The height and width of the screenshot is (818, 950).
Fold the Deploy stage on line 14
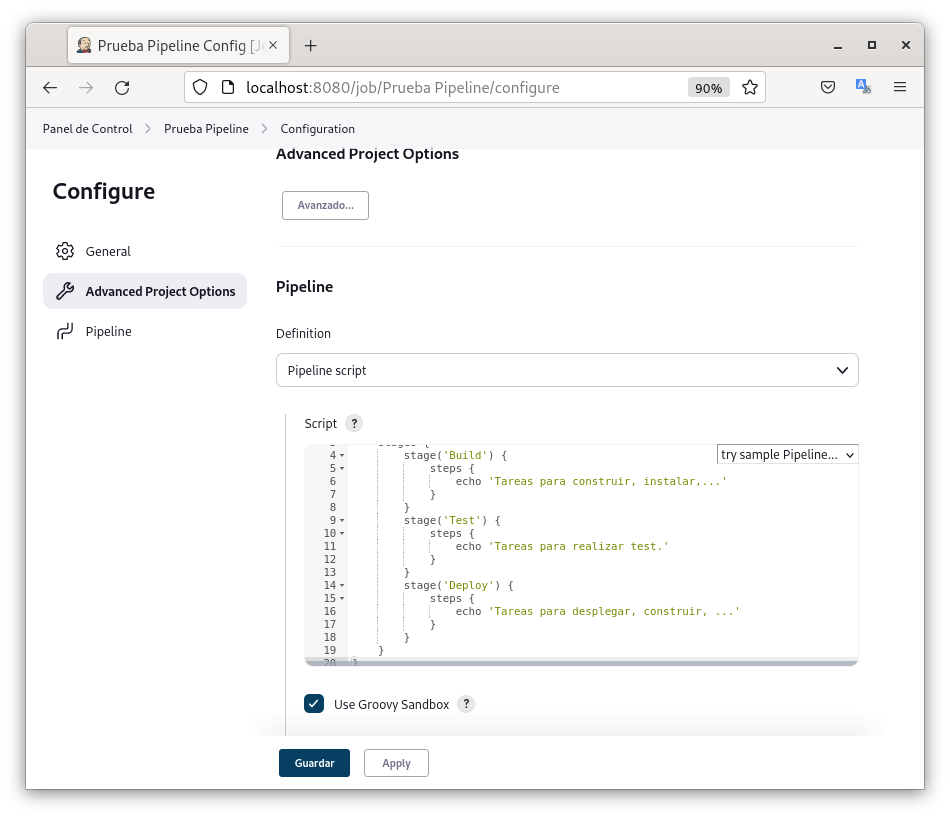coord(342,586)
